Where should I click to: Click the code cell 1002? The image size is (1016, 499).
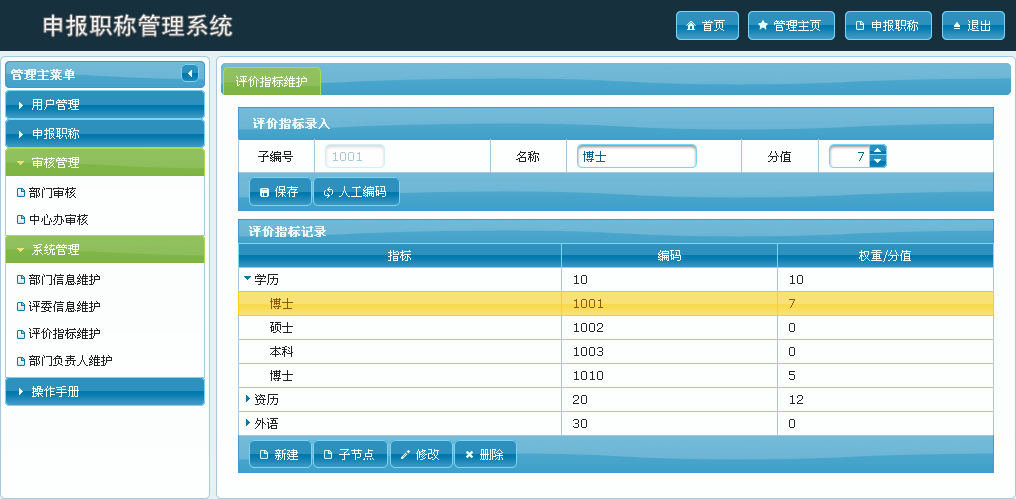click(x=669, y=327)
